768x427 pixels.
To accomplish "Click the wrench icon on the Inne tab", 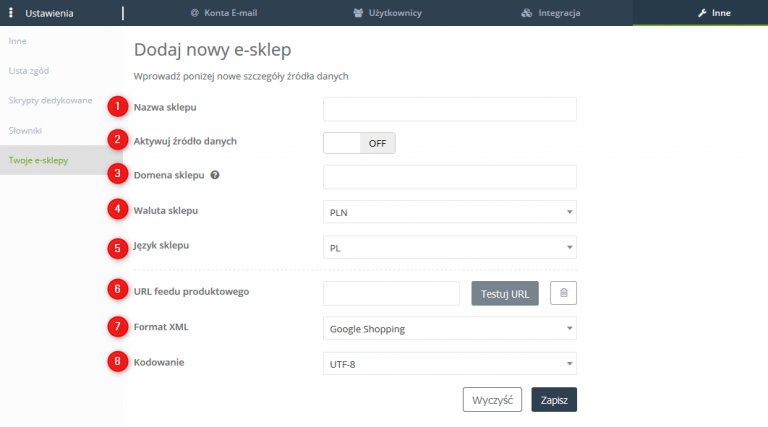I will pyautogui.click(x=702, y=13).
